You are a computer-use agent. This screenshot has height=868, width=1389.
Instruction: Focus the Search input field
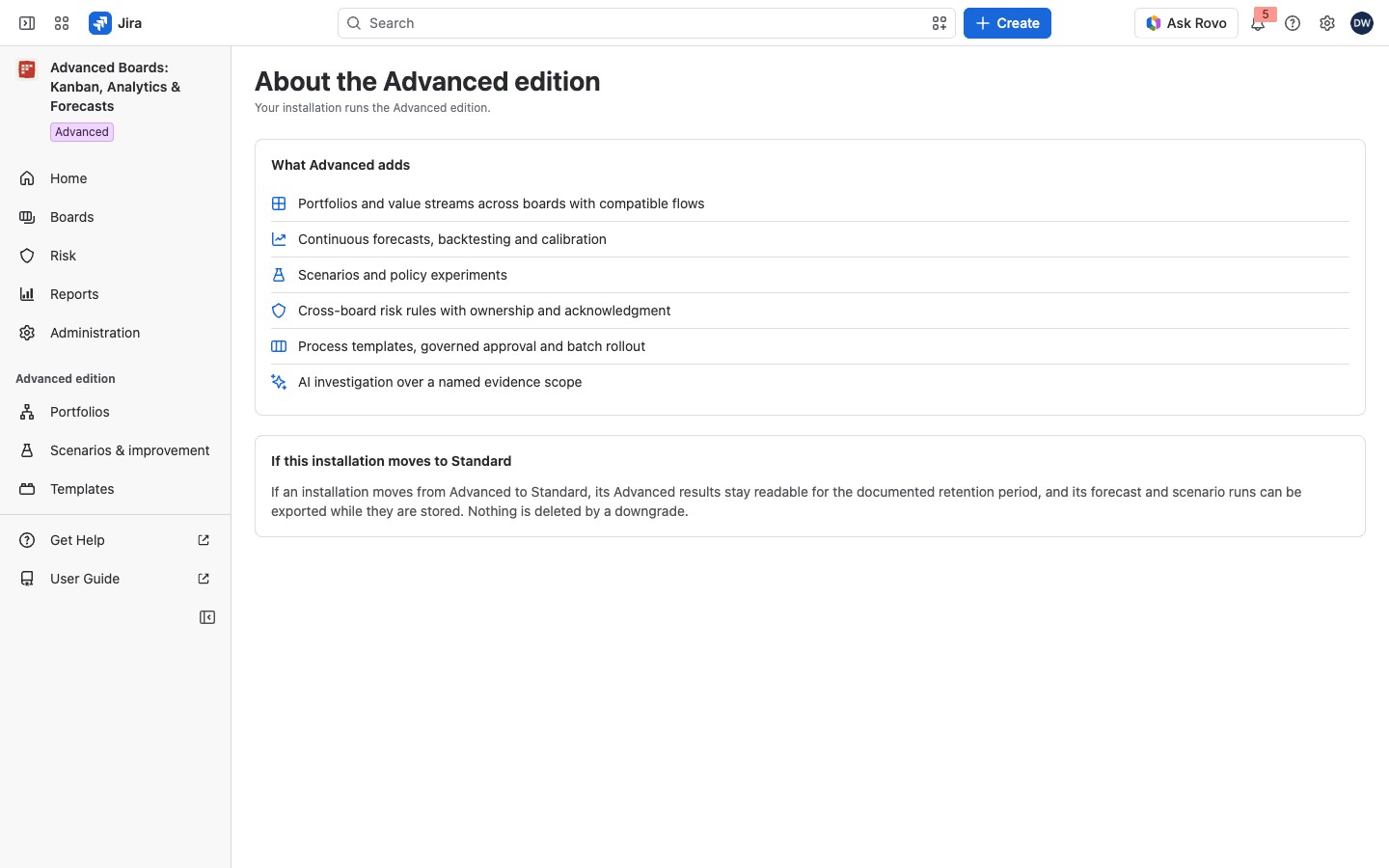(x=646, y=23)
